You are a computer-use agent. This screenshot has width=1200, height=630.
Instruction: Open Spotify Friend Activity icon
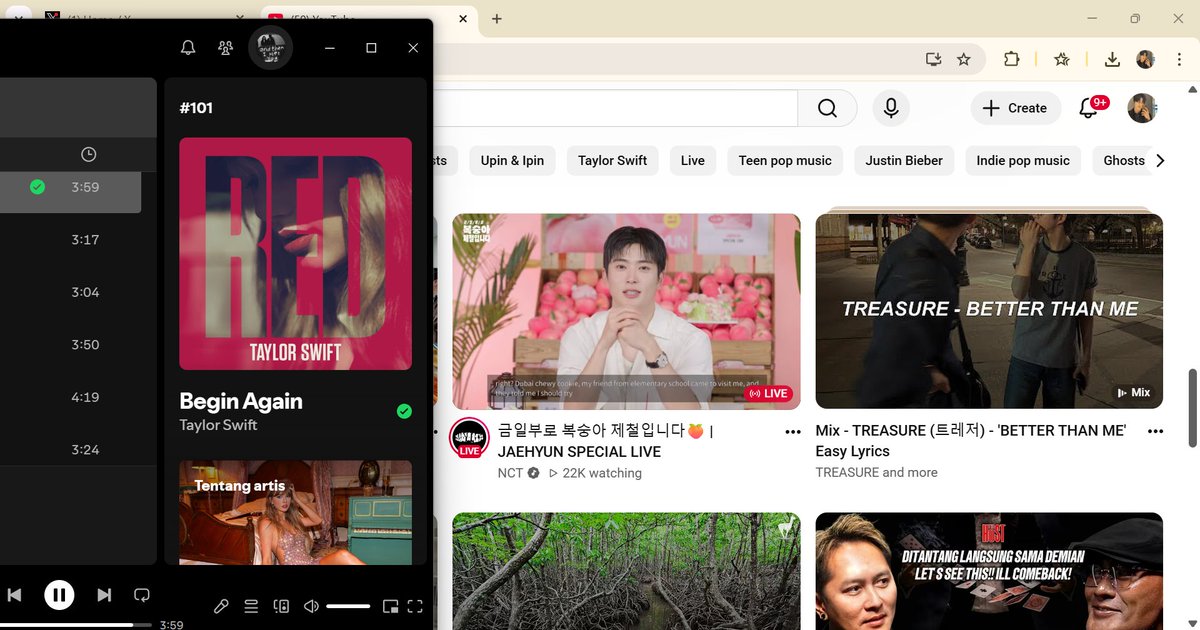click(226, 48)
